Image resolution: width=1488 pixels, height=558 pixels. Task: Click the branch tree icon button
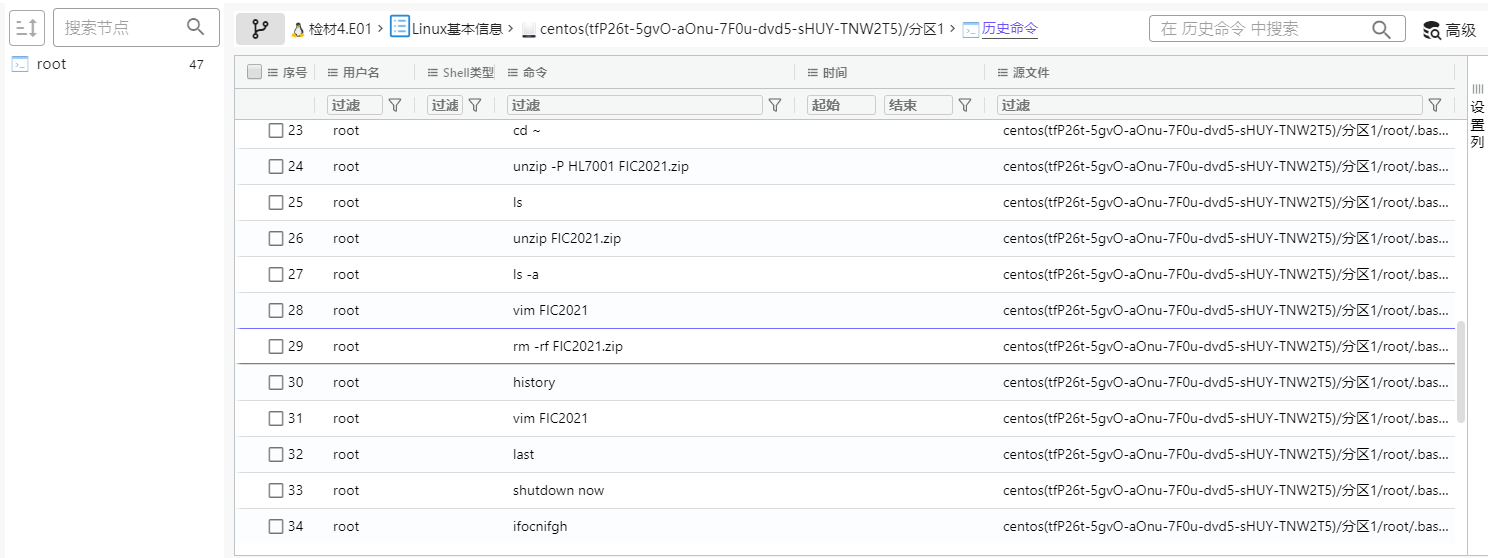tap(260, 30)
